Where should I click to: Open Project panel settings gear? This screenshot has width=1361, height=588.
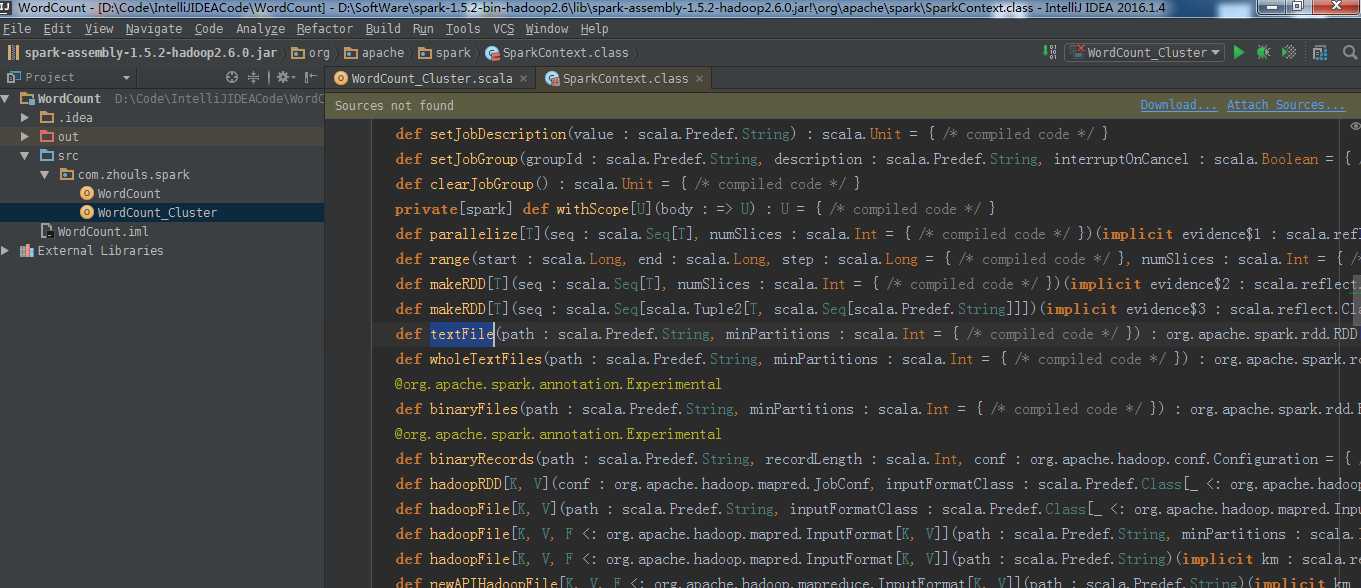284,77
